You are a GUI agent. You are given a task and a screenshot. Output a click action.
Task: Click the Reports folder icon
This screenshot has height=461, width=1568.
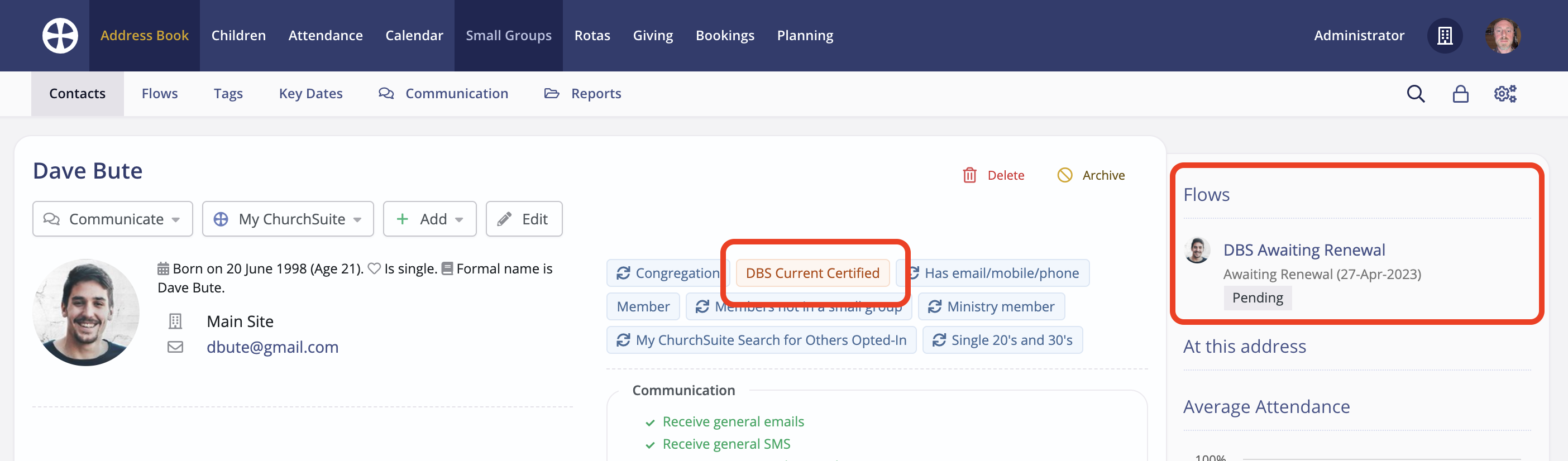[x=552, y=94]
